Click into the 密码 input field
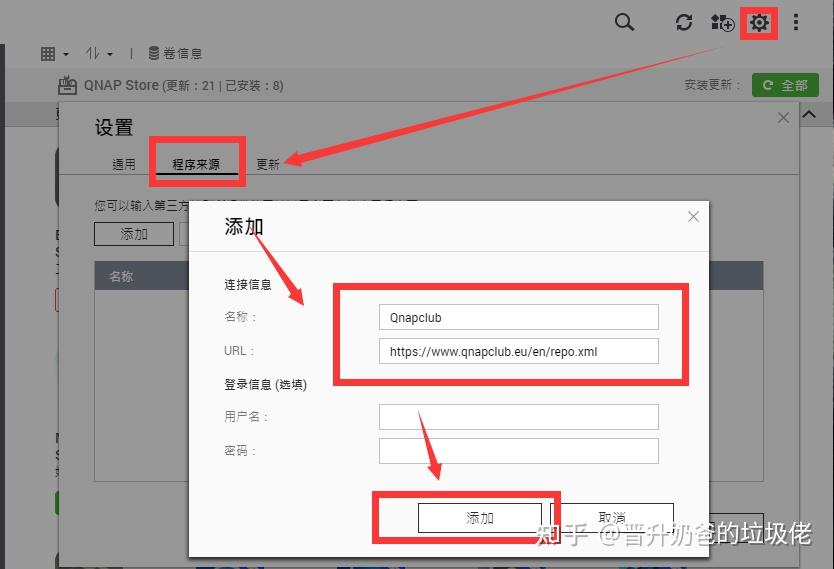The image size is (834, 569). tap(519, 451)
